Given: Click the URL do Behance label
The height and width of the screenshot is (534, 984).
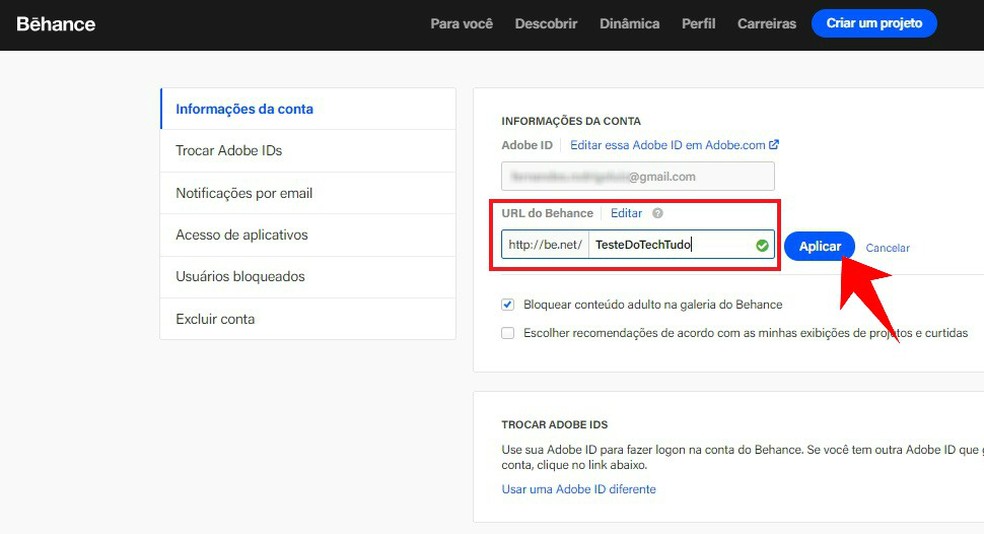Looking at the screenshot, I should [x=547, y=213].
